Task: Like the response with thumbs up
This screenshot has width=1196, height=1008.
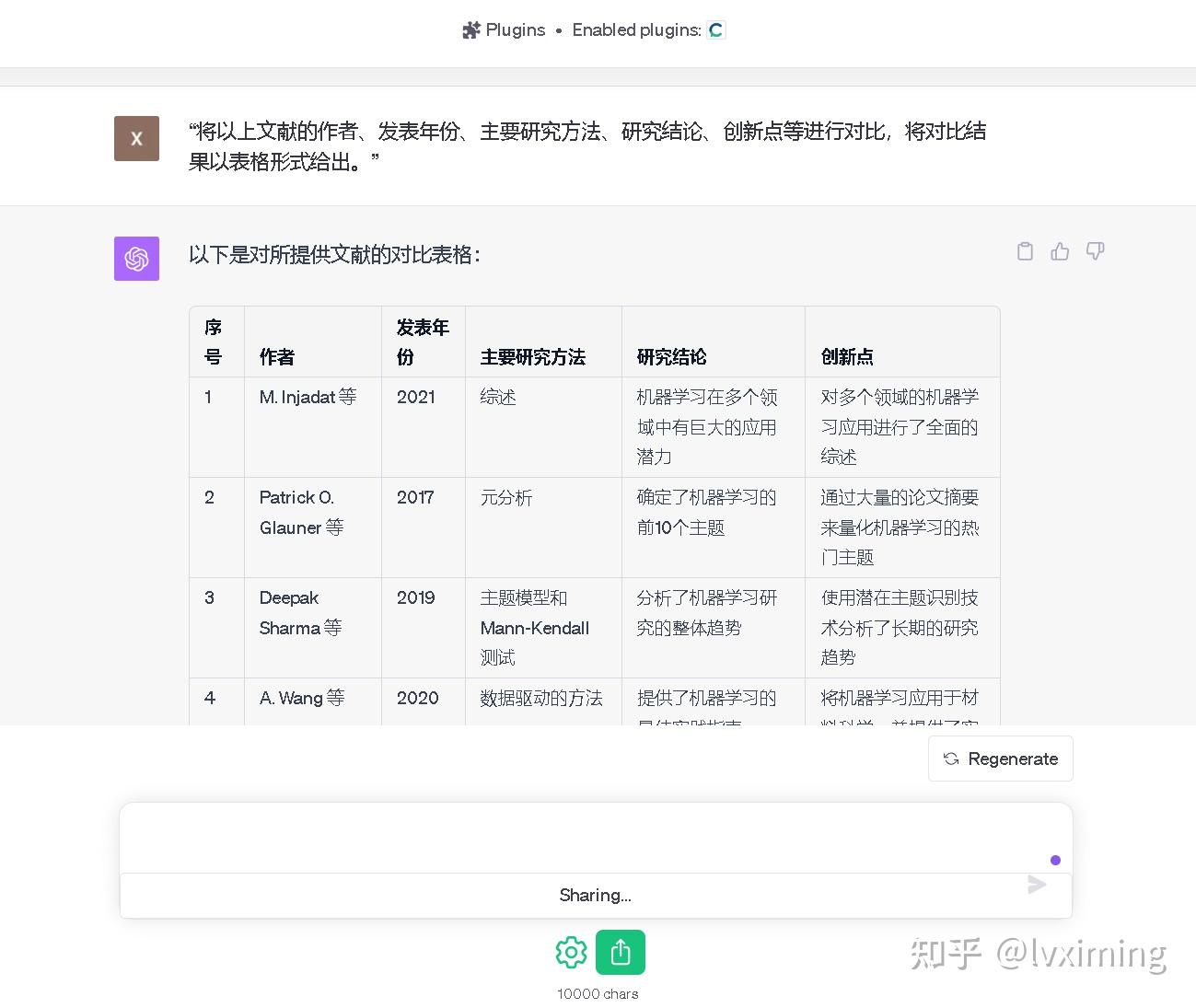Action: (1060, 251)
